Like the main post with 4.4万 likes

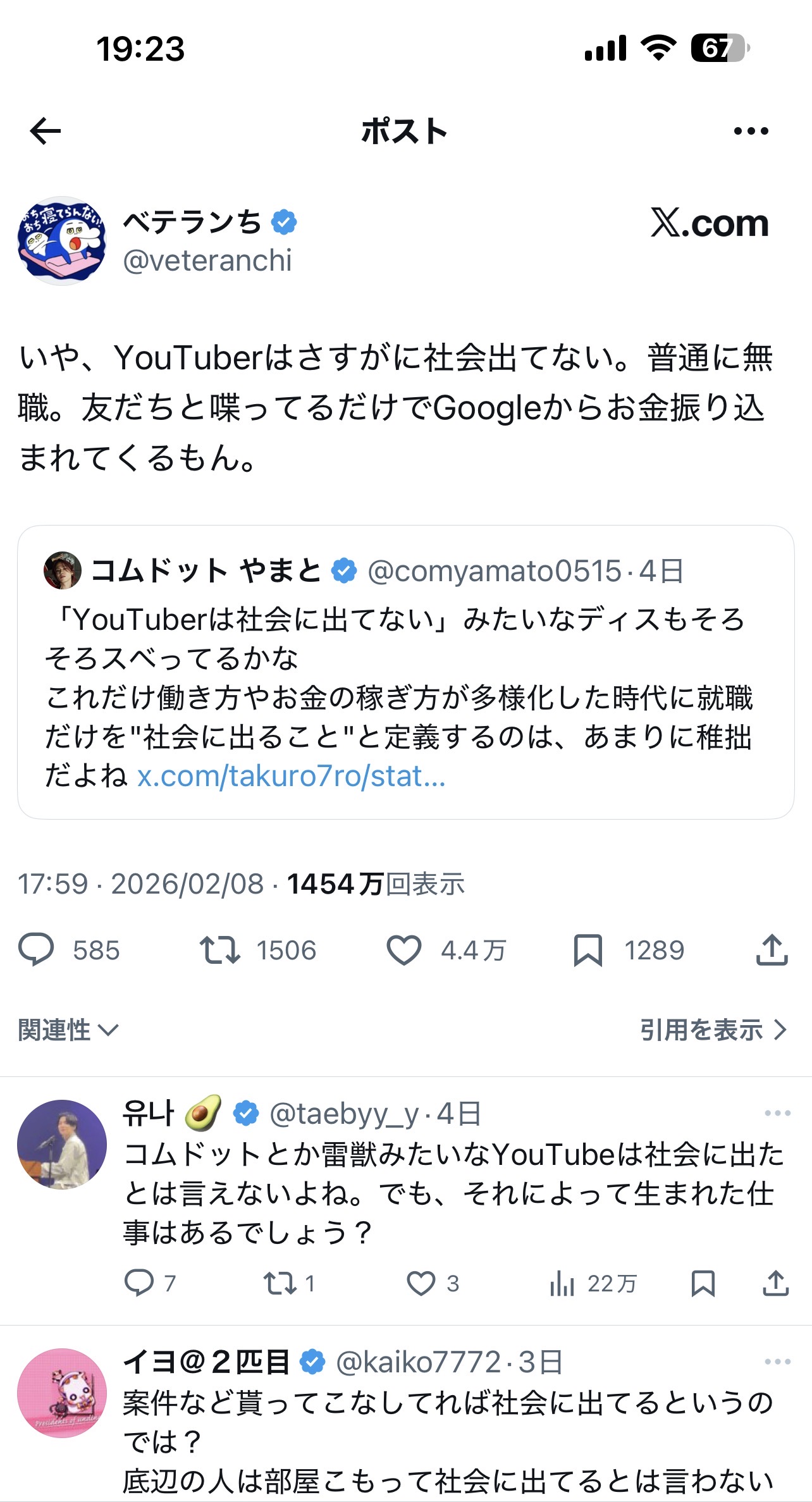click(x=403, y=950)
